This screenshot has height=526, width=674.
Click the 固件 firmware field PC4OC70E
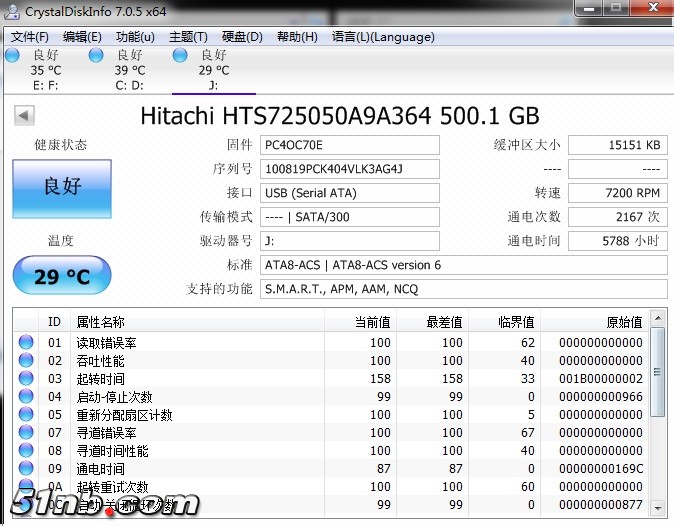[349, 145]
